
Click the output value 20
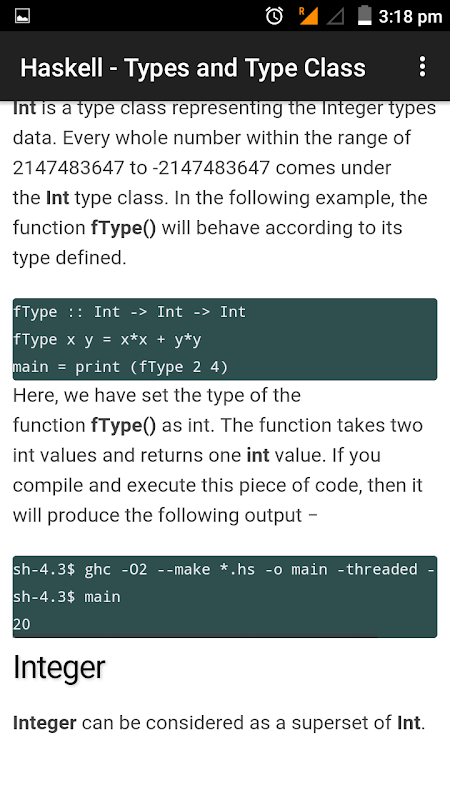(22, 624)
